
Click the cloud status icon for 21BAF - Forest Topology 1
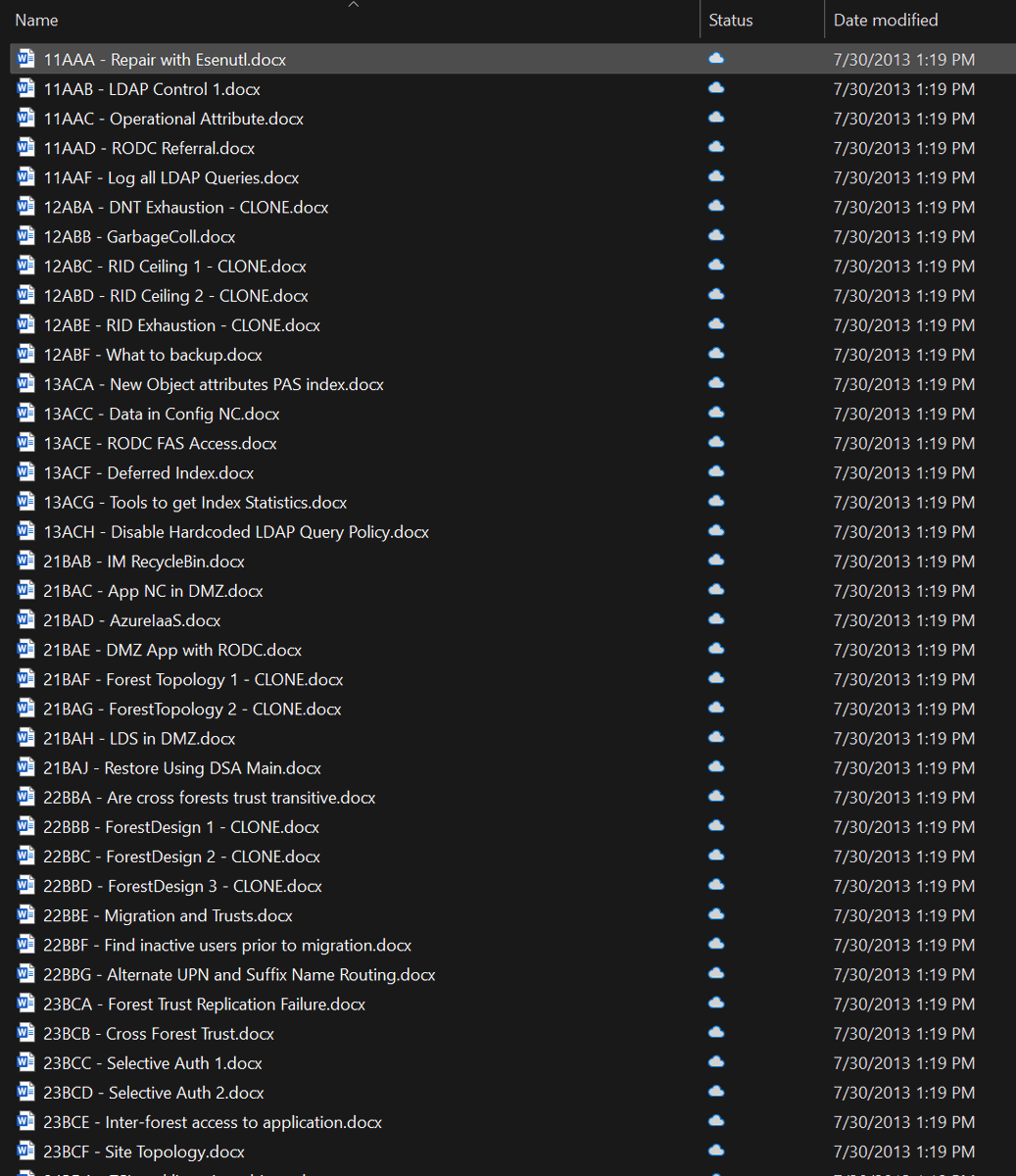[716, 678]
